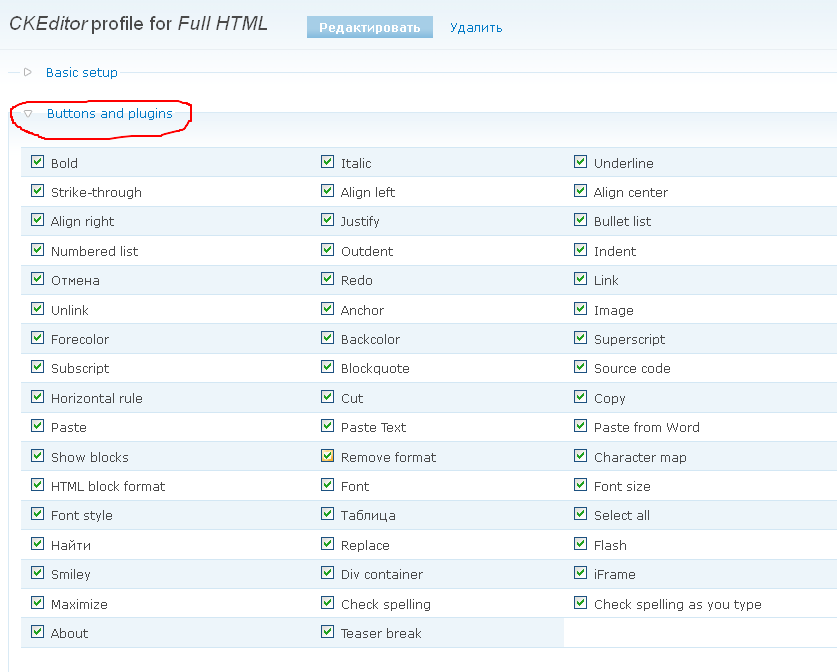Uncheck the Check spelling checkbox
The height and width of the screenshot is (672, 837).
click(x=327, y=603)
